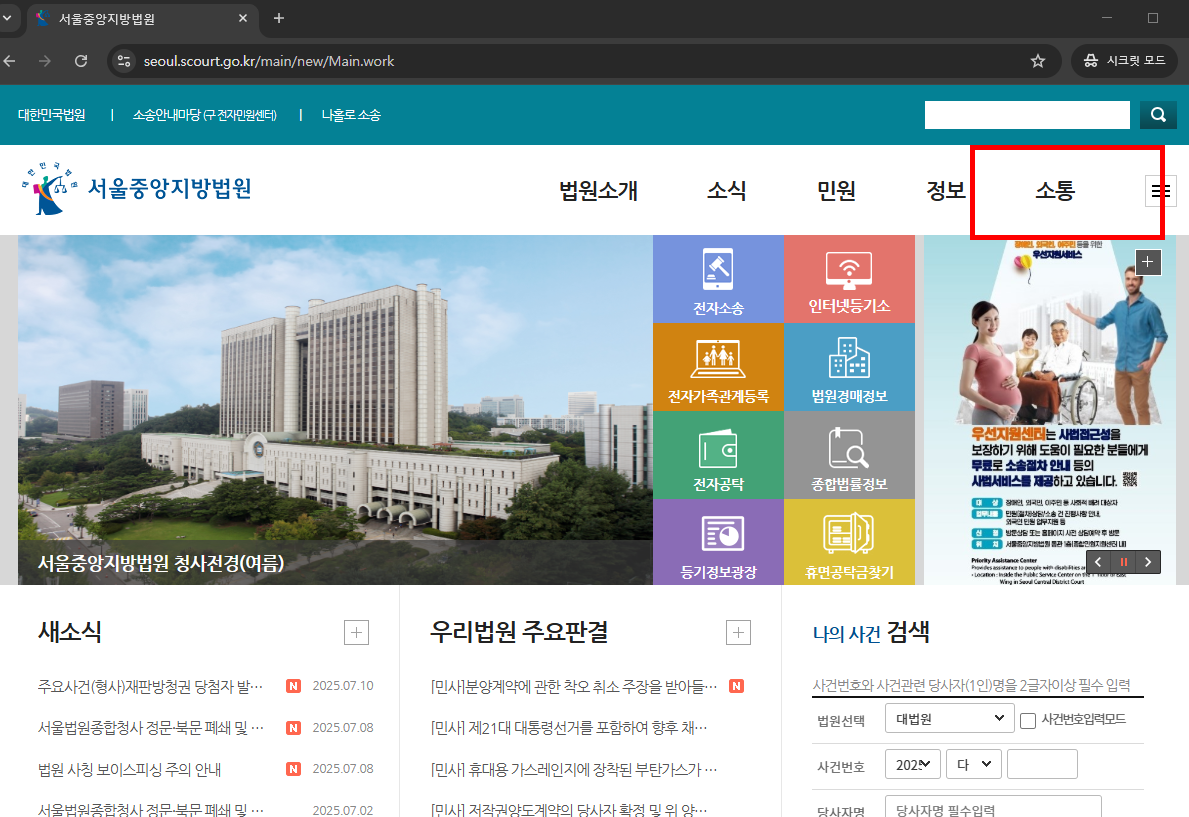Click the 청사전경(여름) main photo

pyautogui.click(x=335, y=410)
